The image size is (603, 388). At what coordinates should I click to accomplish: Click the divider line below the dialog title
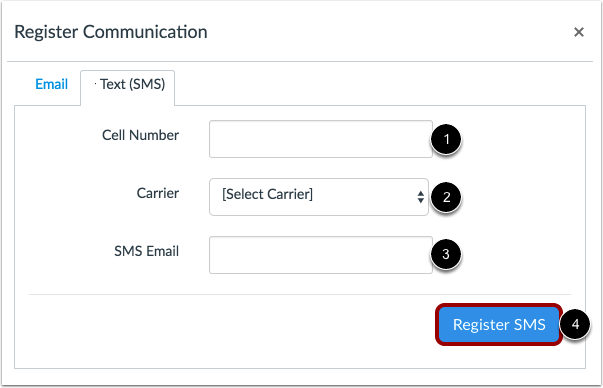click(300, 62)
